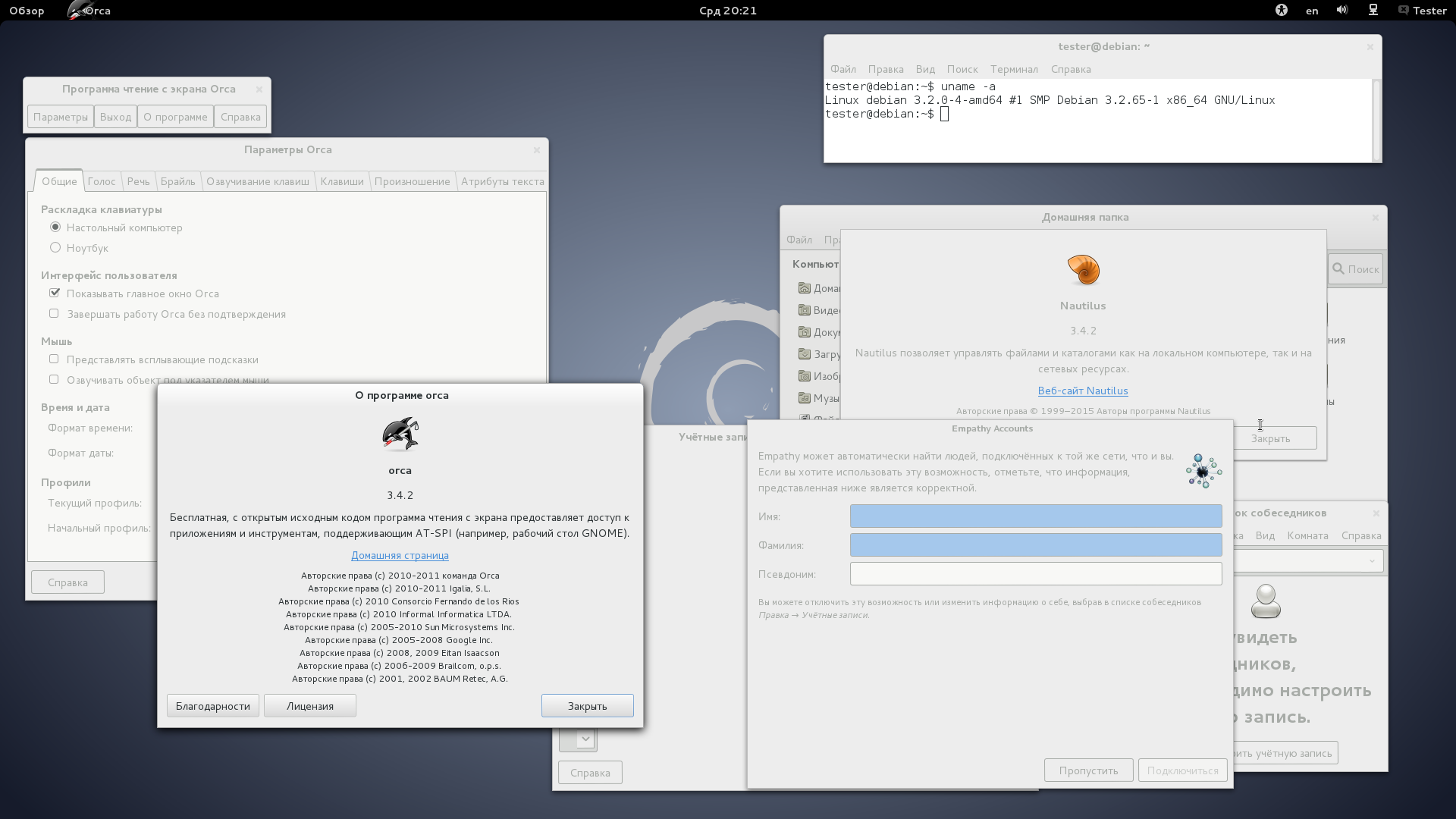Image resolution: width=1456 pixels, height=819 pixels.
Task: Click Выход button in Orca main window
Action: [115, 117]
